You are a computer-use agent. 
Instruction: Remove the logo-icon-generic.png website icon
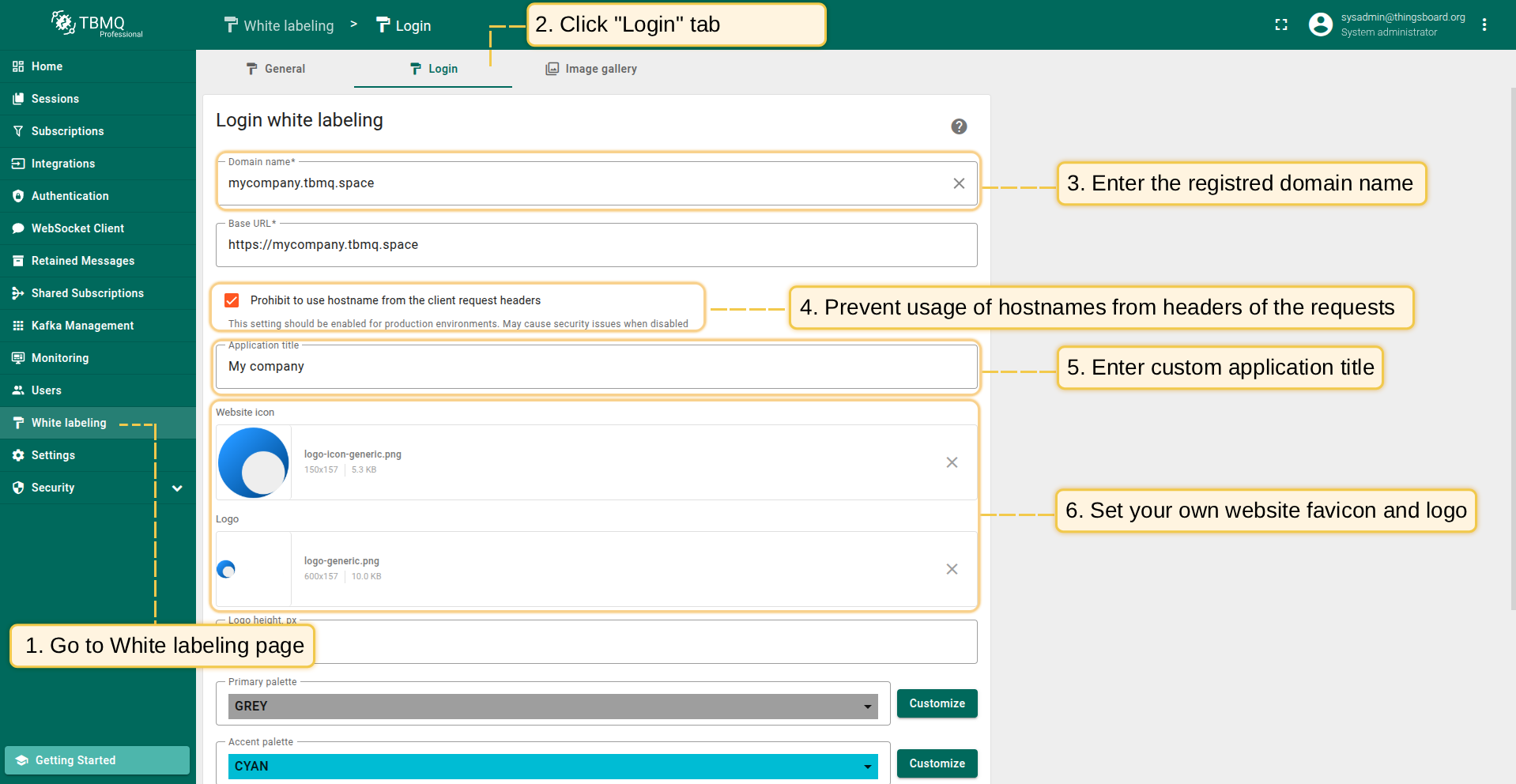[x=952, y=462]
